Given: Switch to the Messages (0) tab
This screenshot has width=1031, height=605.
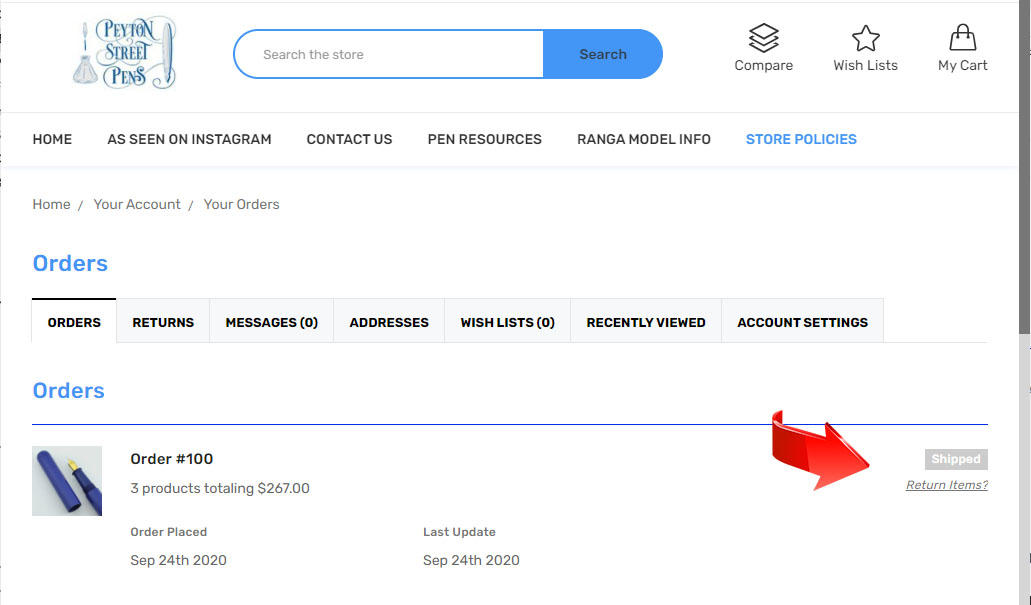Looking at the screenshot, I should point(271,322).
